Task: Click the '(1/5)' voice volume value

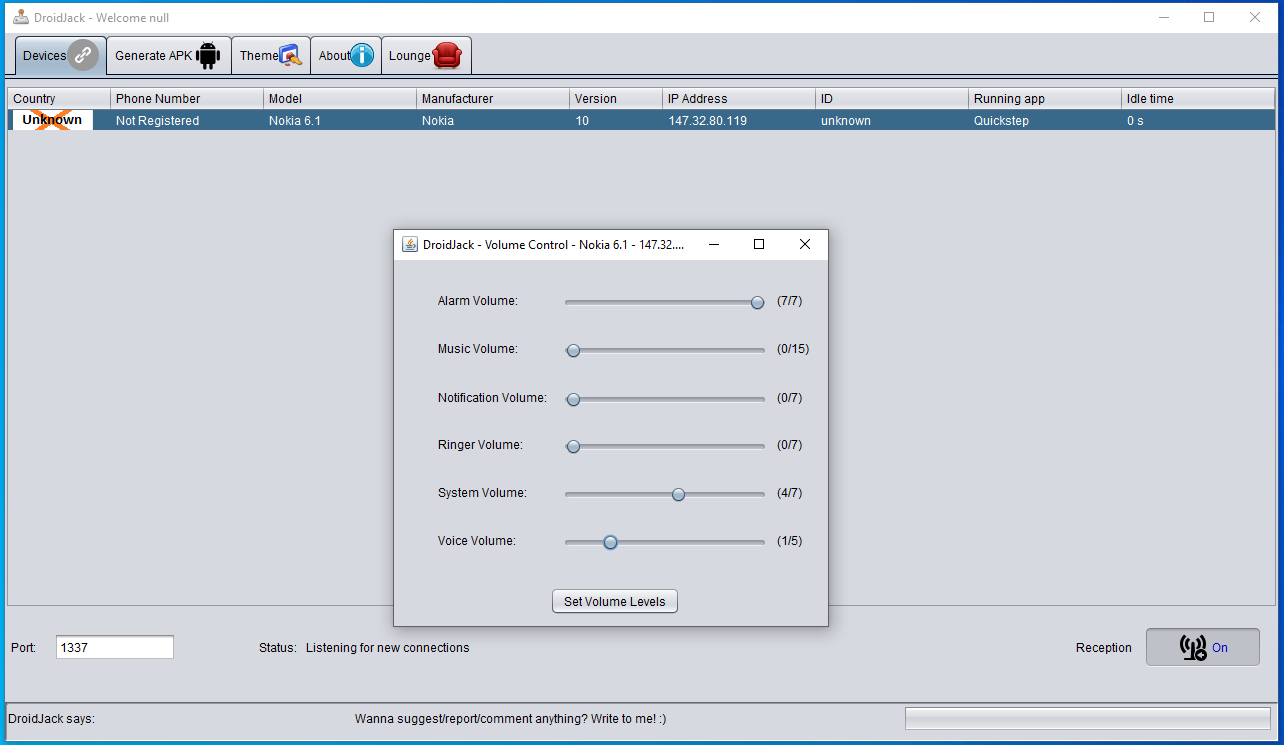Action: click(790, 541)
